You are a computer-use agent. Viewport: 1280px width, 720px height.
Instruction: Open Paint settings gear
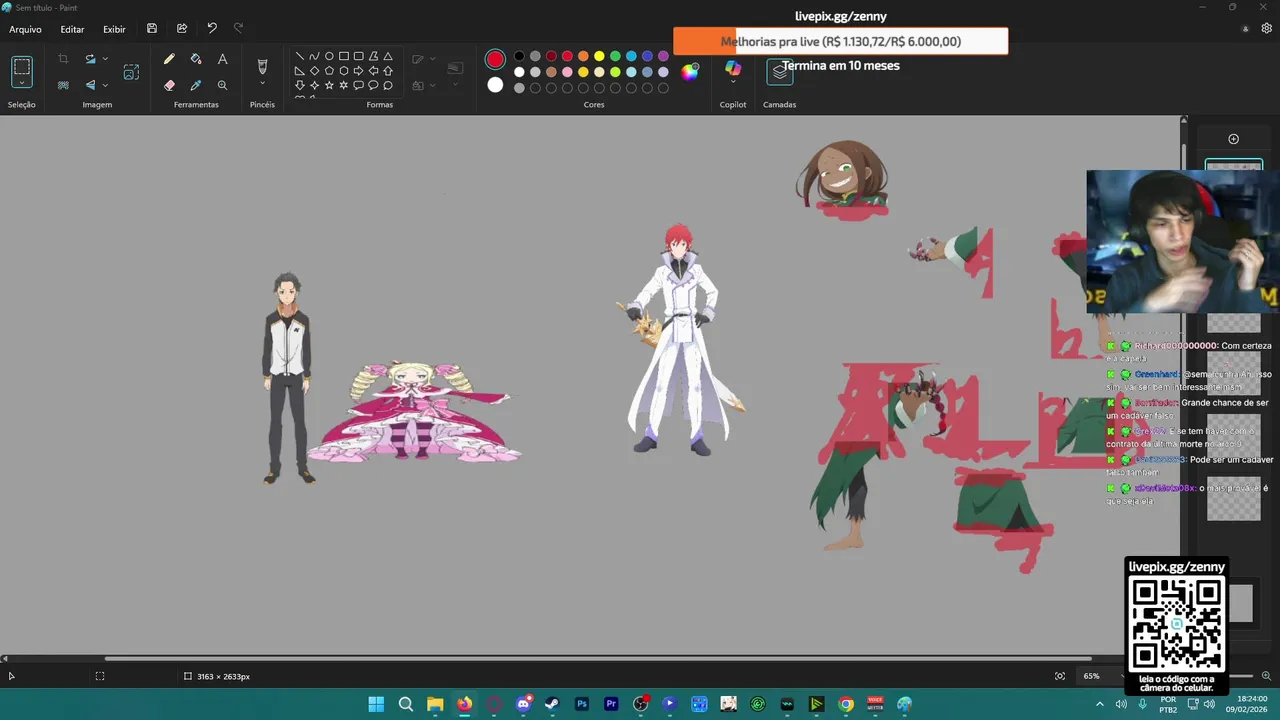click(x=1266, y=29)
